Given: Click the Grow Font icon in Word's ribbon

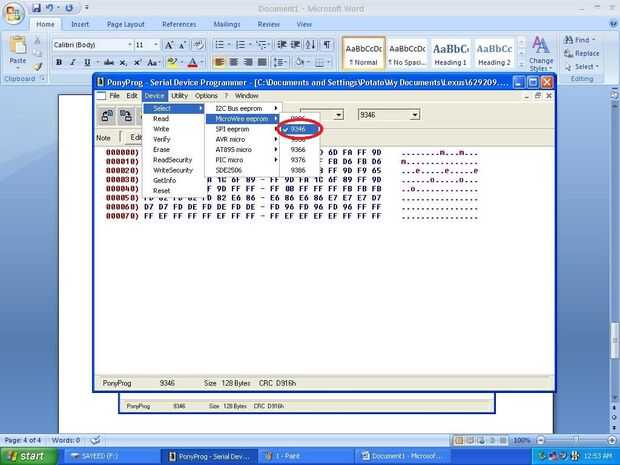Looking at the screenshot, I should pyautogui.click(x=169, y=45).
